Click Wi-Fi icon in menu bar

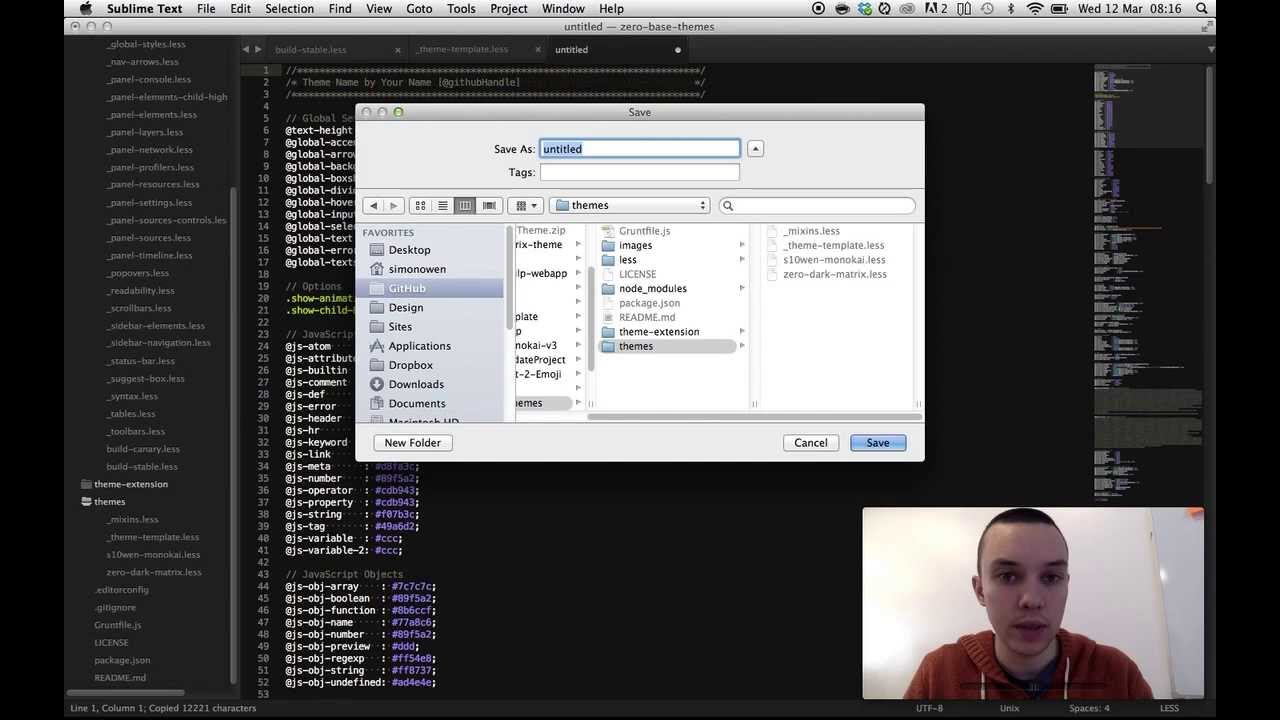1035,9
